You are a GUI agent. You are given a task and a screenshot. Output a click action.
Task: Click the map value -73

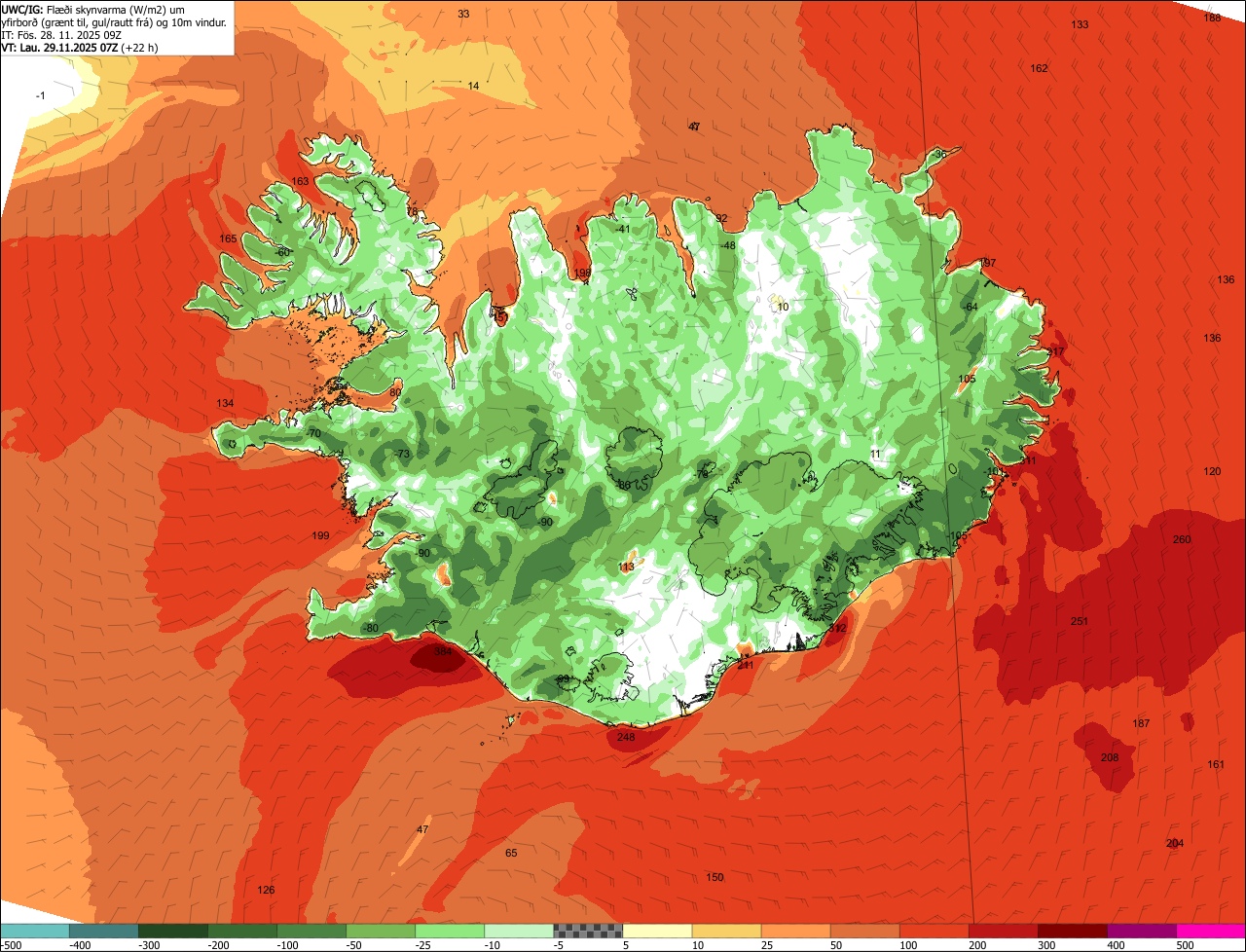(x=403, y=455)
